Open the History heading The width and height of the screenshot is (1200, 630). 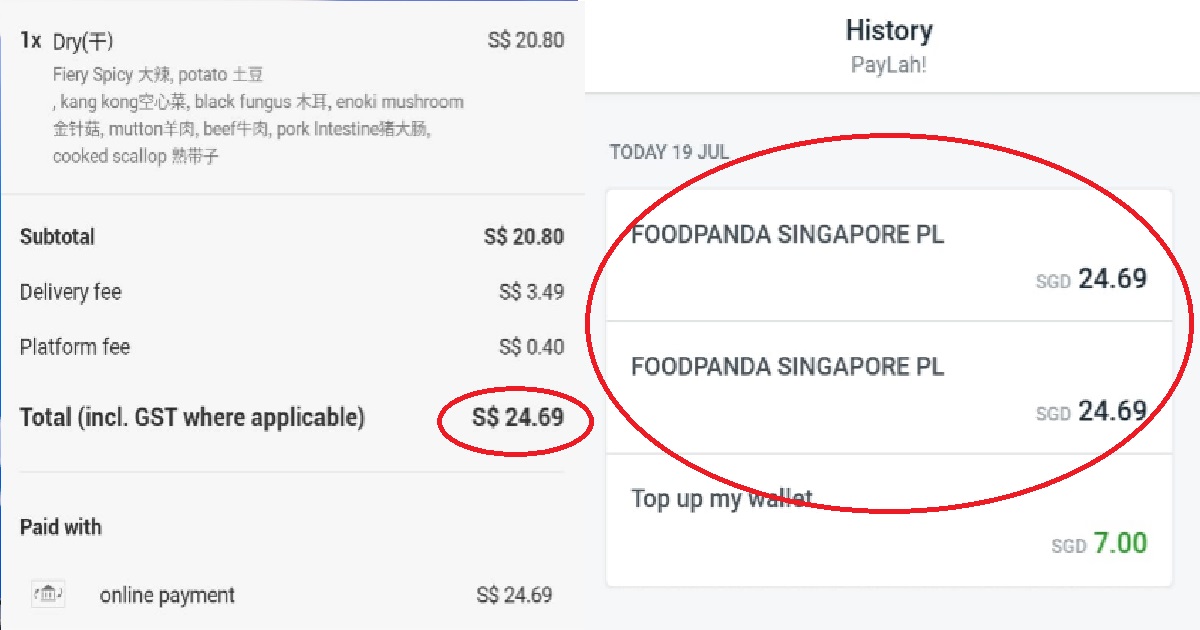click(888, 30)
